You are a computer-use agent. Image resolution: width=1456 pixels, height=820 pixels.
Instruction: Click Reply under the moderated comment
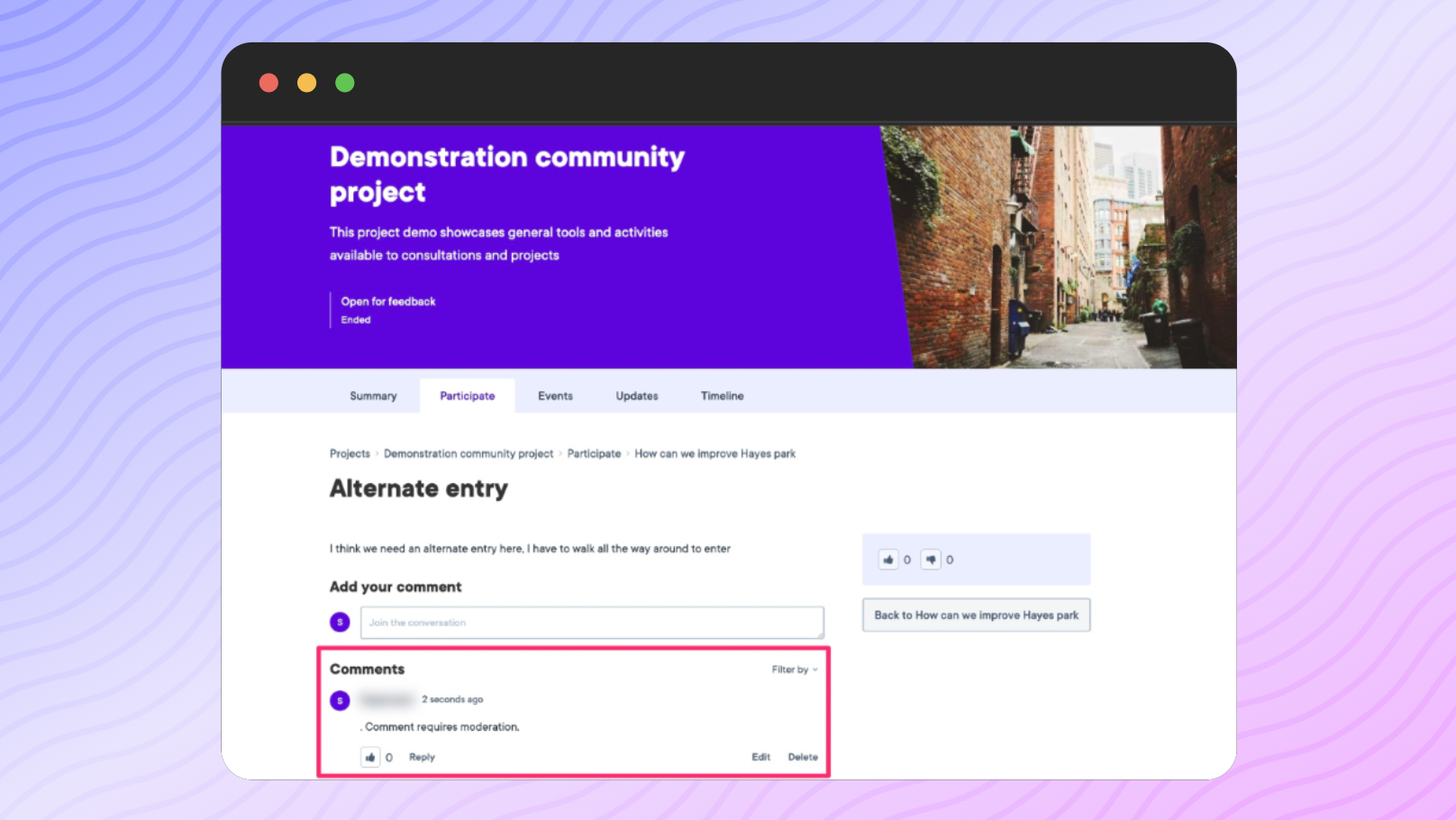pos(421,757)
